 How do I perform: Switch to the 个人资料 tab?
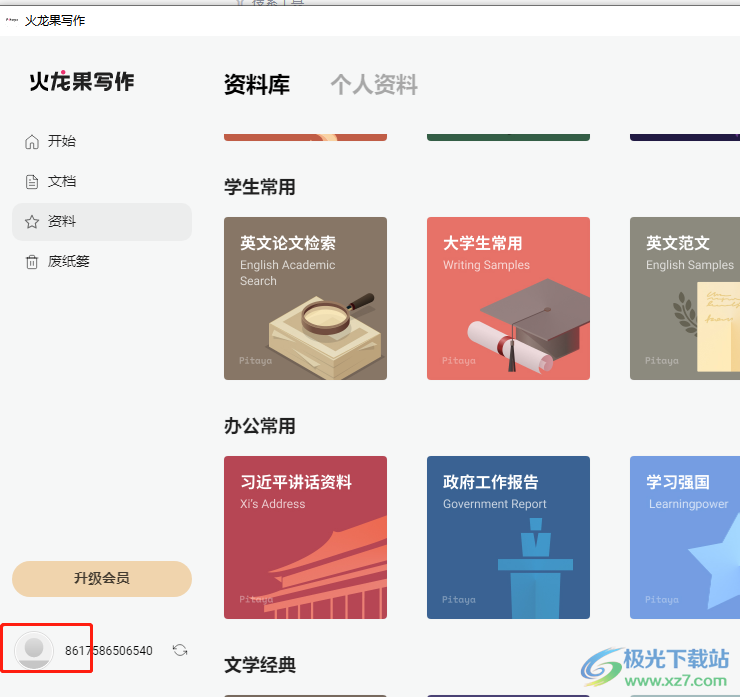[374, 85]
